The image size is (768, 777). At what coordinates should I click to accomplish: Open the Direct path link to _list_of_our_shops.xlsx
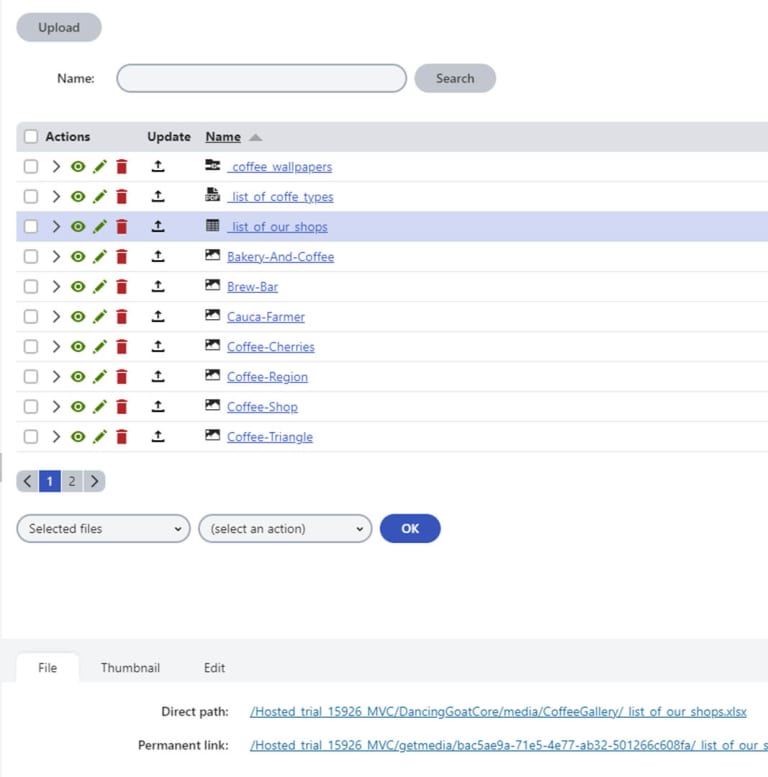pyautogui.click(x=498, y=712)
